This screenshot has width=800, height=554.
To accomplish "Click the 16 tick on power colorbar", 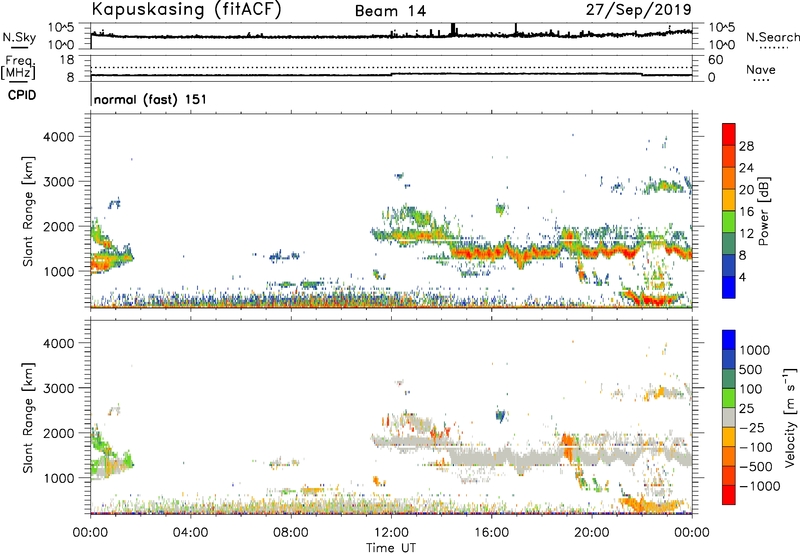I will coord(746,212).
